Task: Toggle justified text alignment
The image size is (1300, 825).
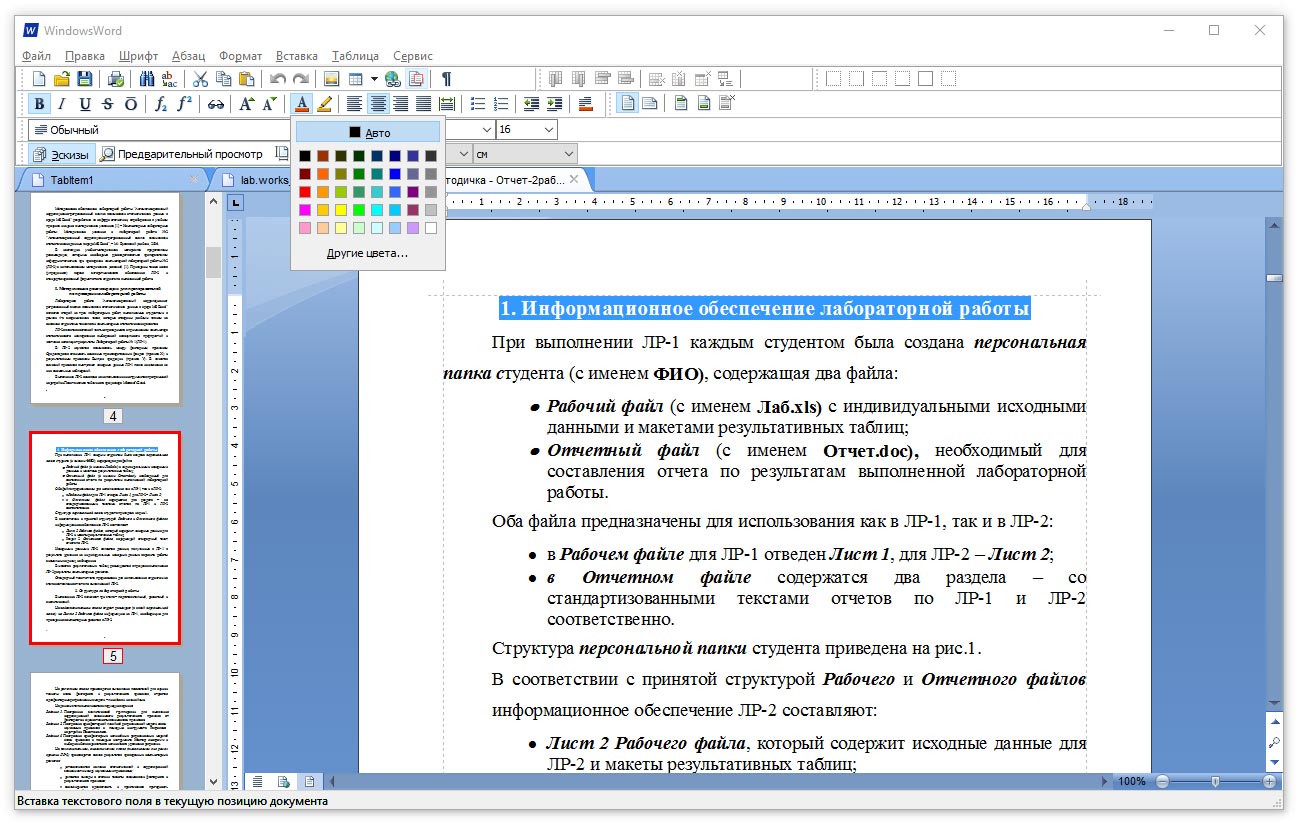Action: [424, 104]
